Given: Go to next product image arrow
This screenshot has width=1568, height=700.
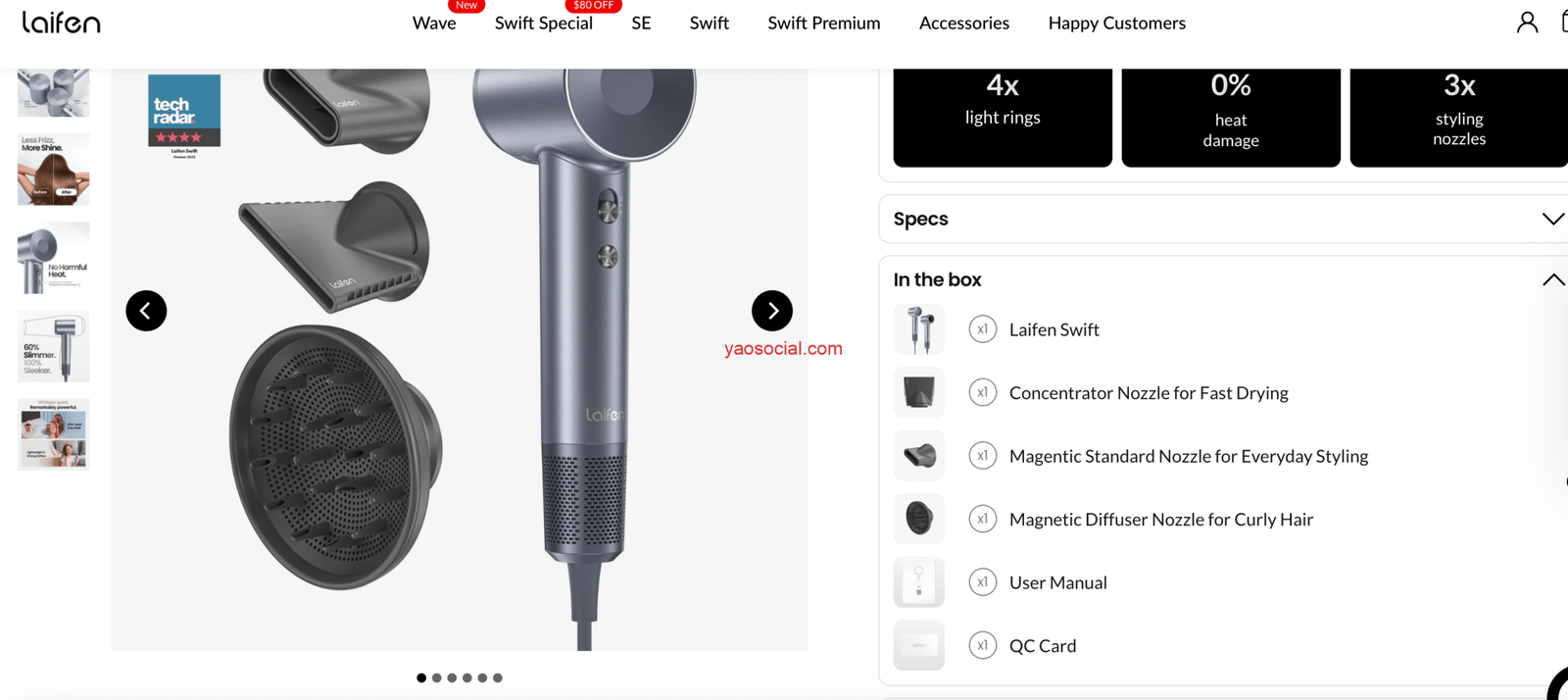Looking at the screenshot, I should [772, 311].
